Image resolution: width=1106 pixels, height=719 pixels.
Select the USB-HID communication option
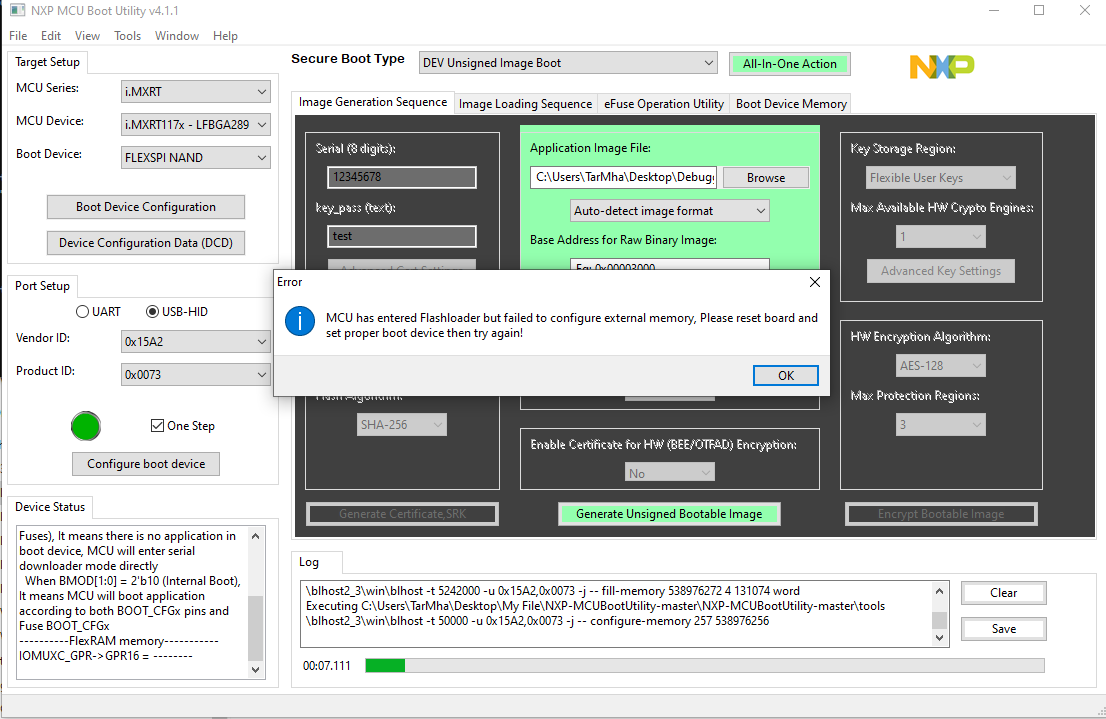coord(150,311)
